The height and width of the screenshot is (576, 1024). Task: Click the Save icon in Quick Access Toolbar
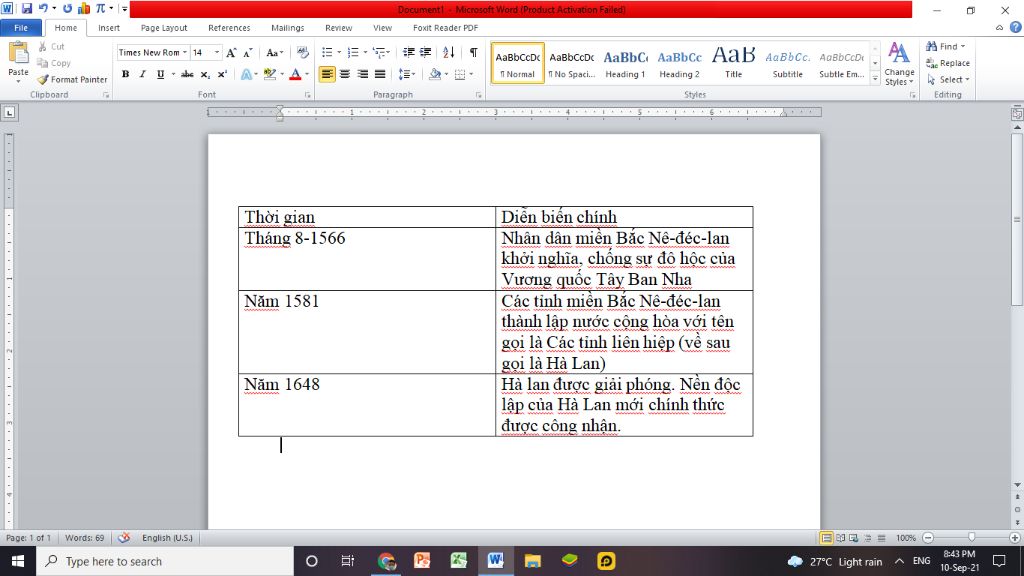27,8
